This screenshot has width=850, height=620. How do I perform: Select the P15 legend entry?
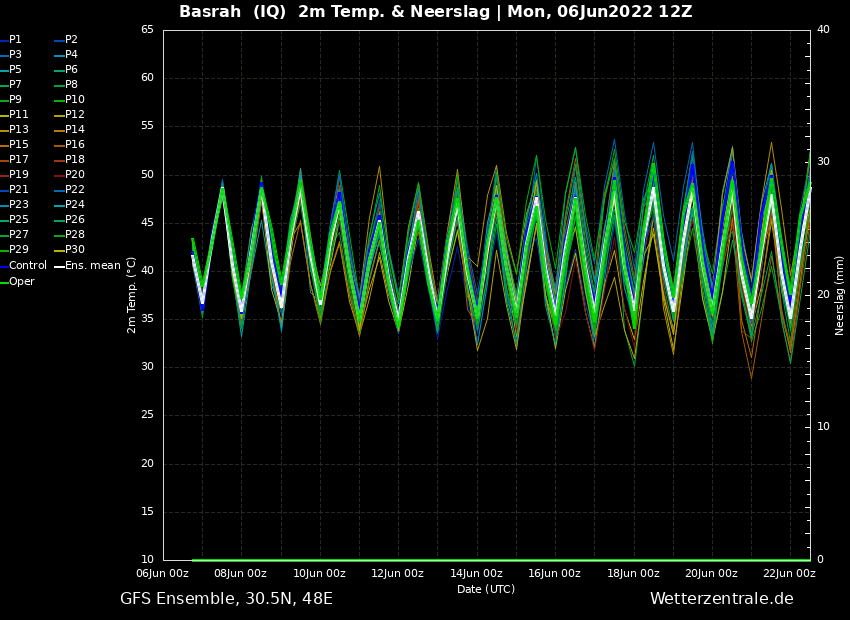coord(19,145)
